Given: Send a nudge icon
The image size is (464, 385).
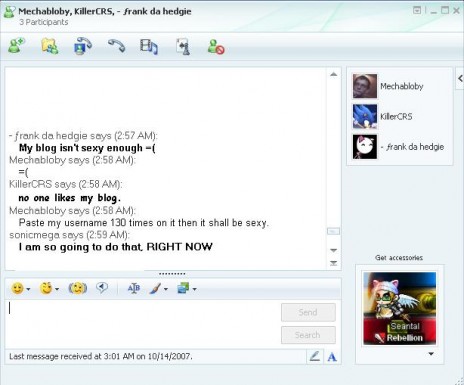Looking at the screenshot, I should 78,288.
